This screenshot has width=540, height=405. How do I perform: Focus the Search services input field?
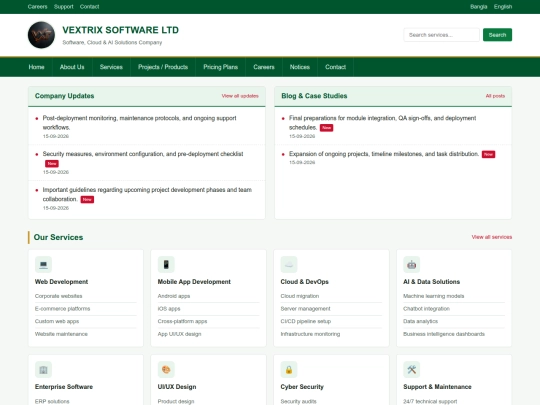click(442, 35)
